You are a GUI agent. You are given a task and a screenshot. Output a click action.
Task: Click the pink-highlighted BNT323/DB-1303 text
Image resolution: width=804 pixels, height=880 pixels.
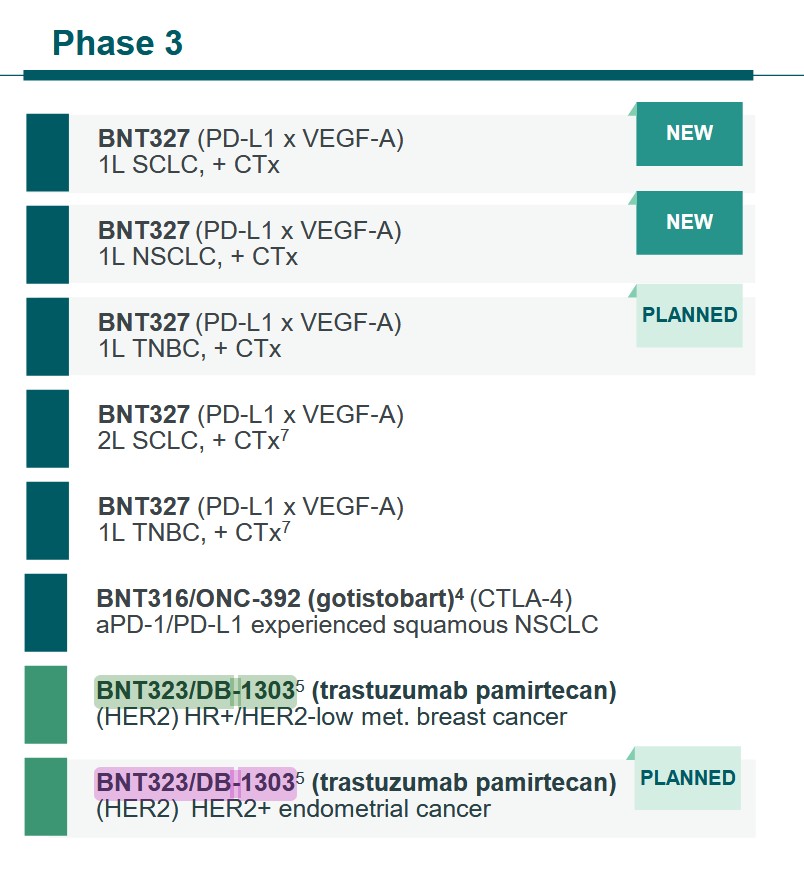[195, 782]
